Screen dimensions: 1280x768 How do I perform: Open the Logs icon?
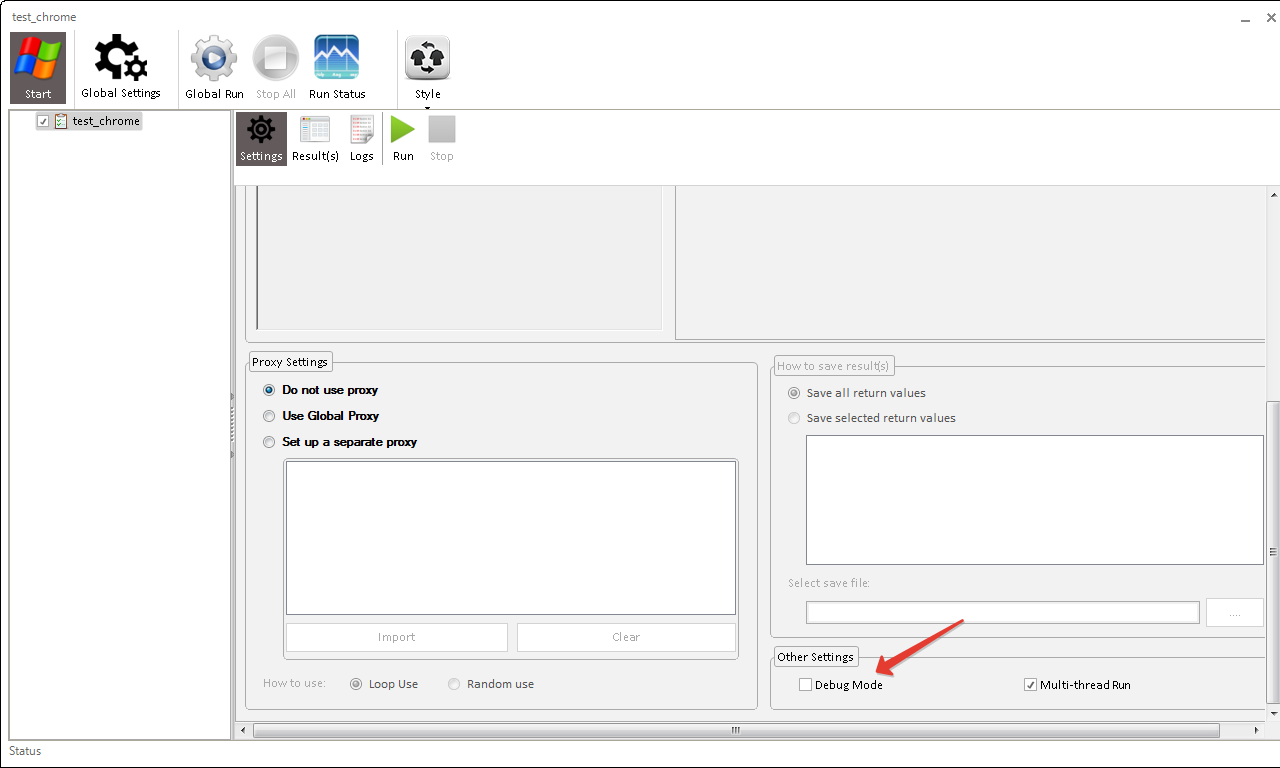pos(361,131)
